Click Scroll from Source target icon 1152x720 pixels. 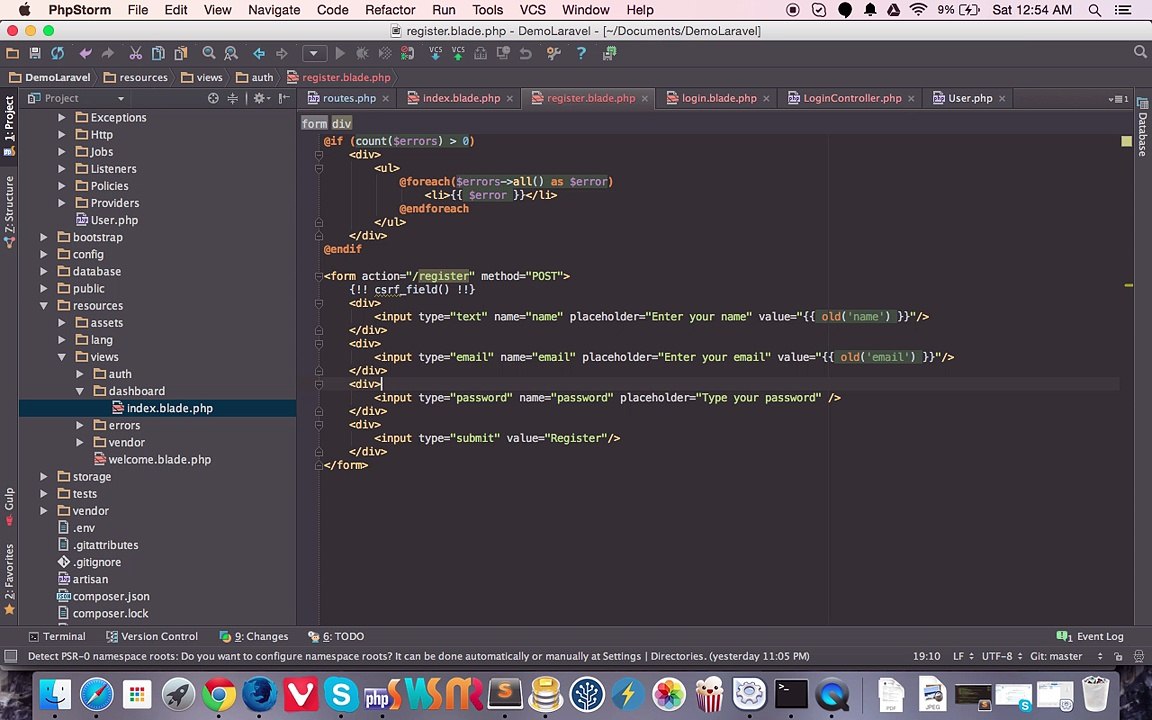(213, 98)
